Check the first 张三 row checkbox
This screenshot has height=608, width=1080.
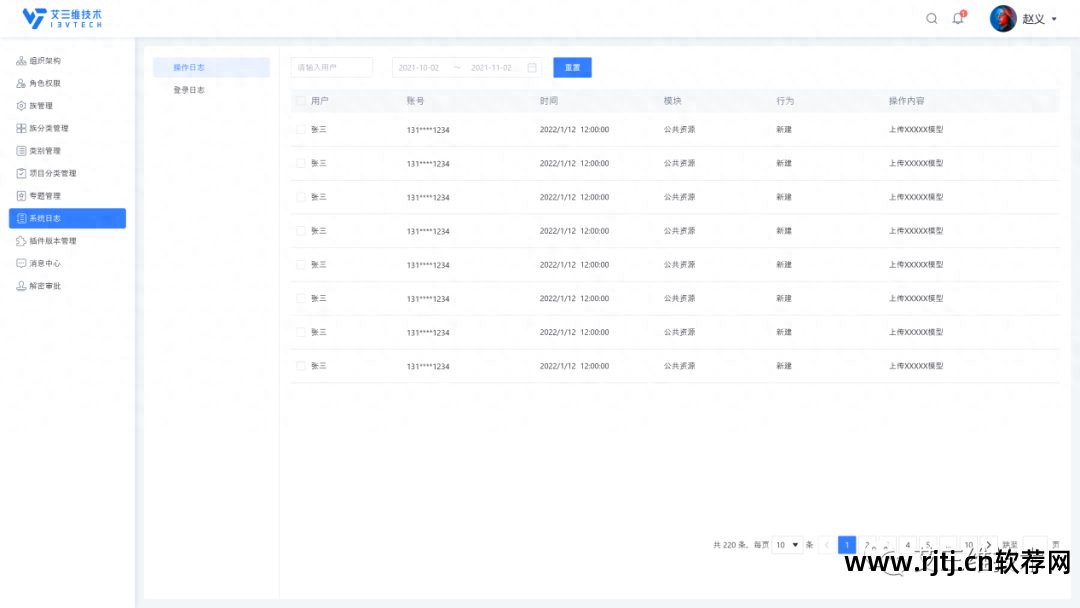click(x=301, y=129)
